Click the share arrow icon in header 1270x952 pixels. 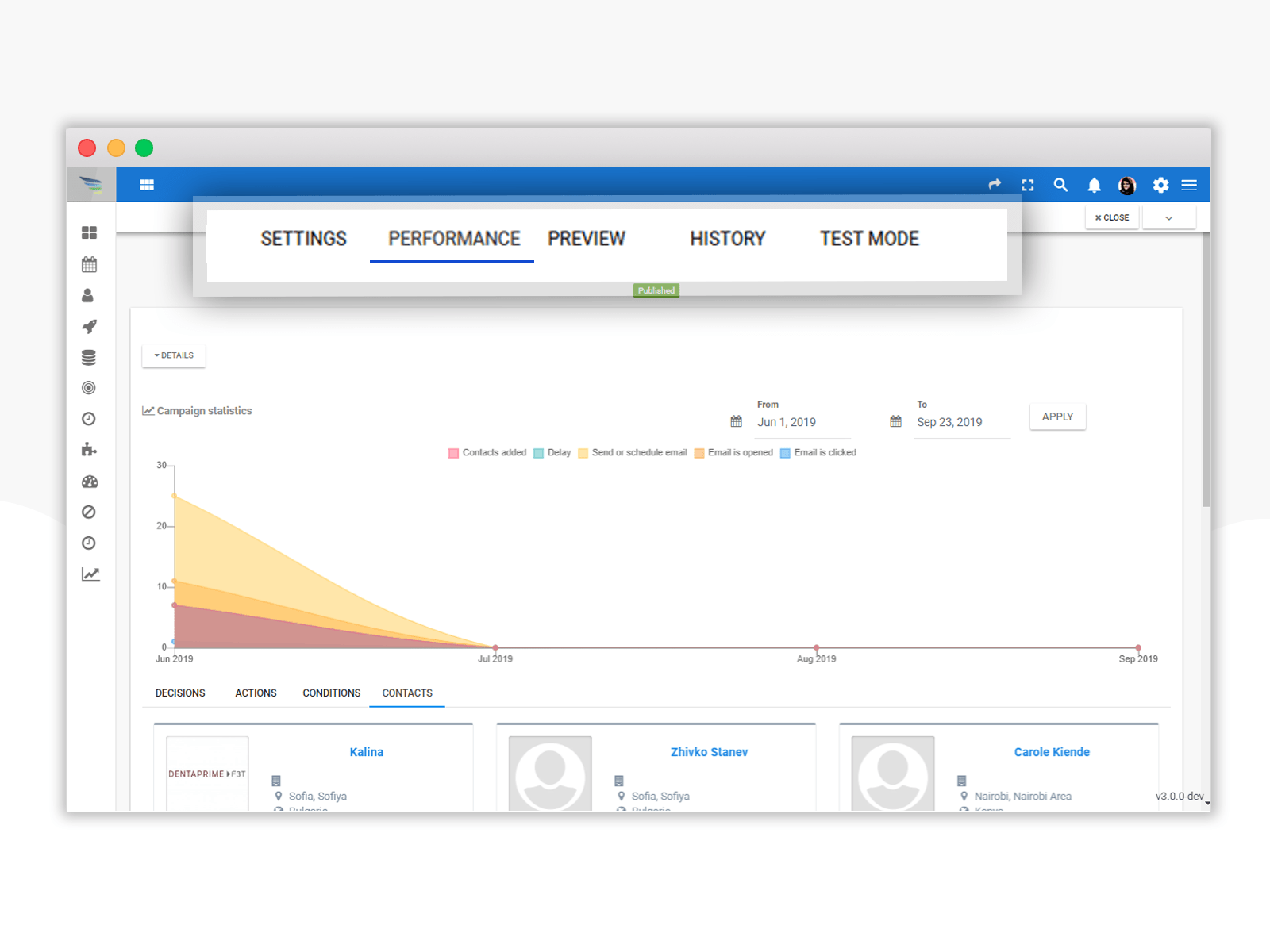pos(995,184)
